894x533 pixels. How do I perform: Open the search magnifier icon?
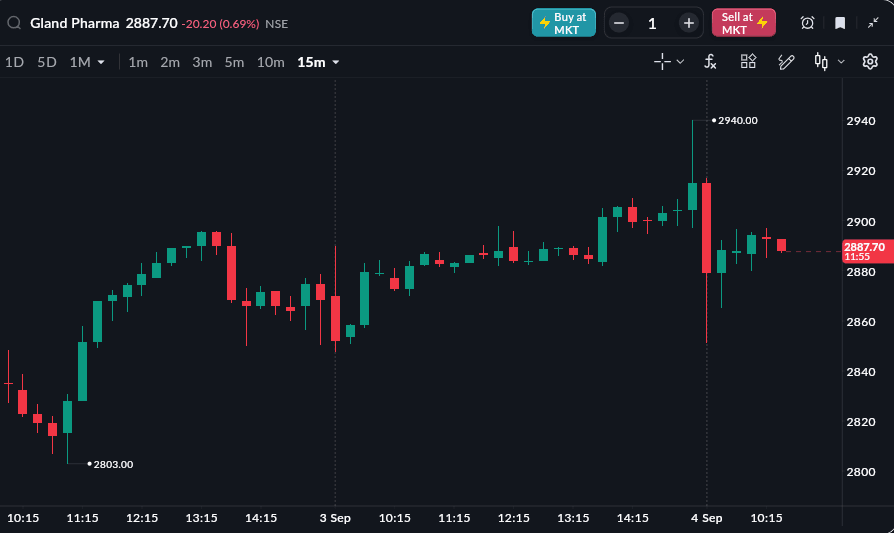click(x=14, y=23)
